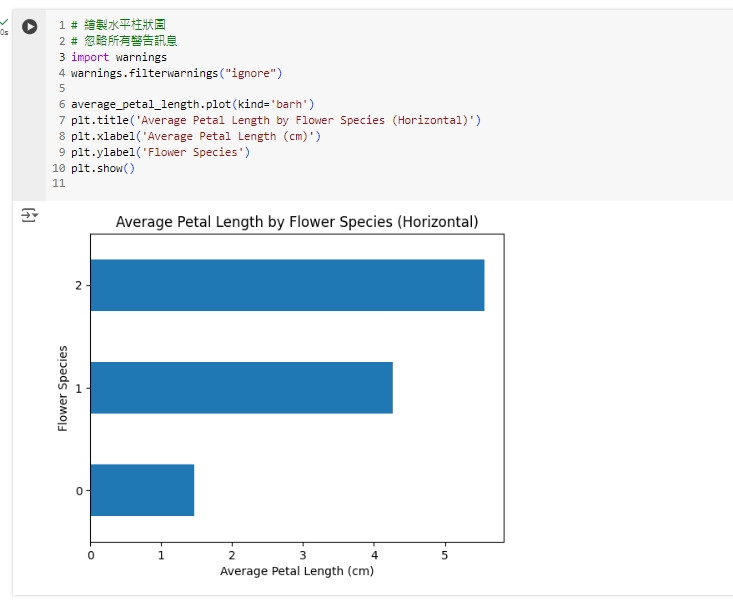Screen dimensions: 733x600
Task: Click the bar for species 1
Action: tap(241, 387)
